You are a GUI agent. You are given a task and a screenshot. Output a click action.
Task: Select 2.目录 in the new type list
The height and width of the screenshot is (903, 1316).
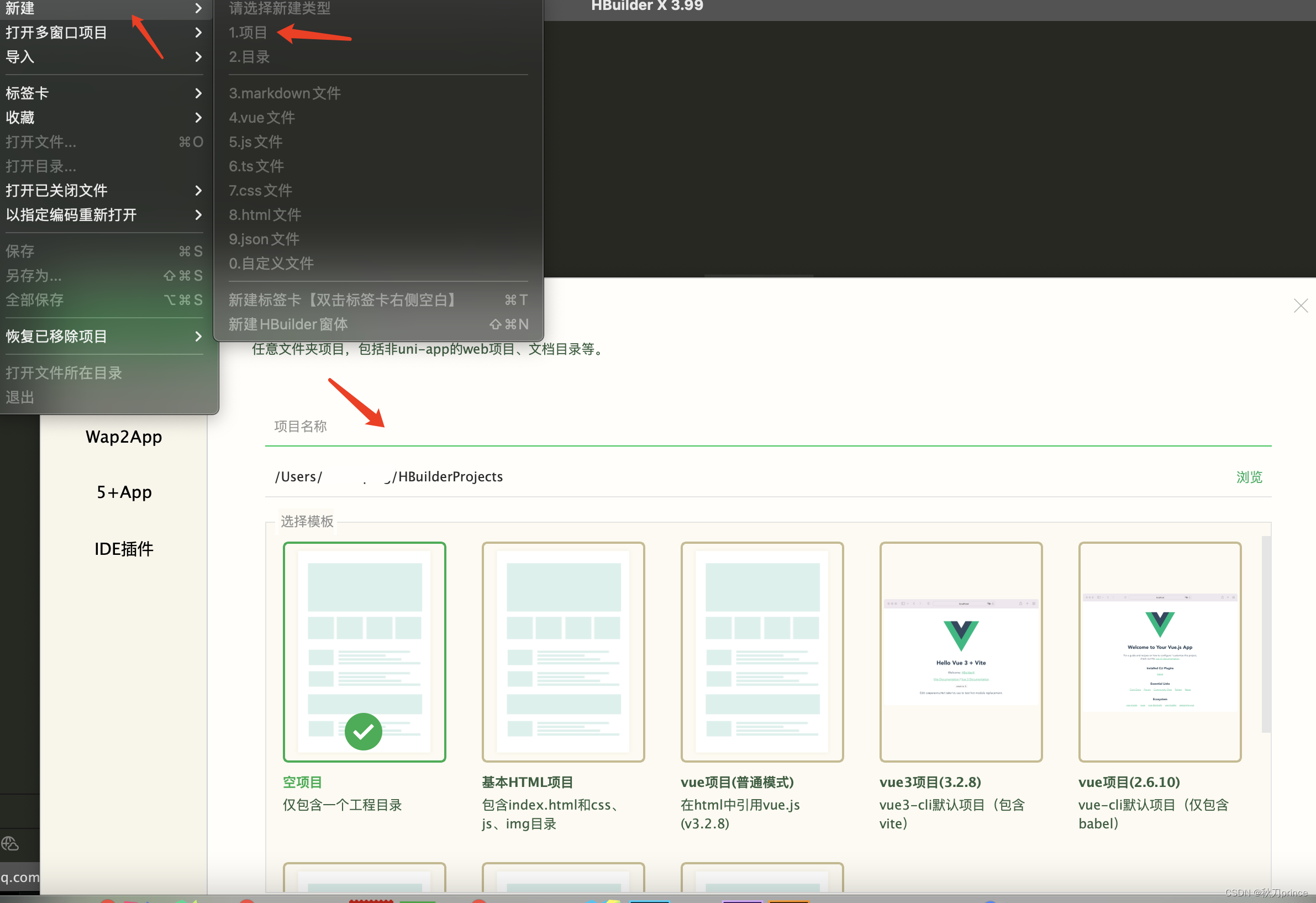pos(378,57)
